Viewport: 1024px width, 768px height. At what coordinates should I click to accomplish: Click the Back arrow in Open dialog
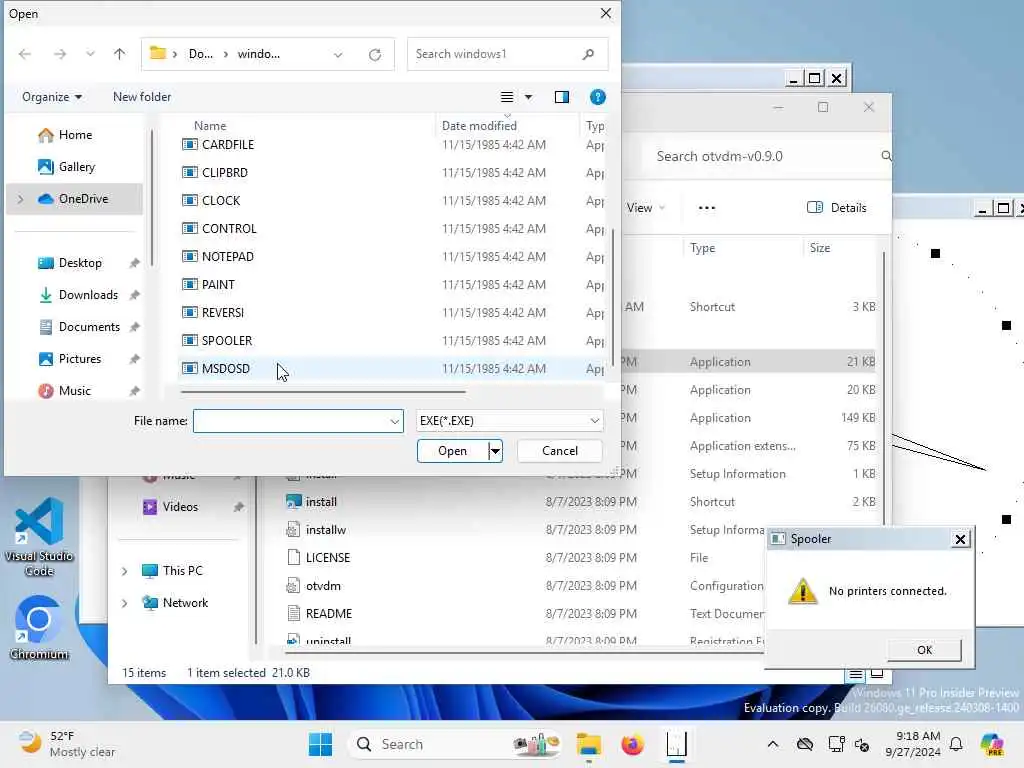coord(25,54)
